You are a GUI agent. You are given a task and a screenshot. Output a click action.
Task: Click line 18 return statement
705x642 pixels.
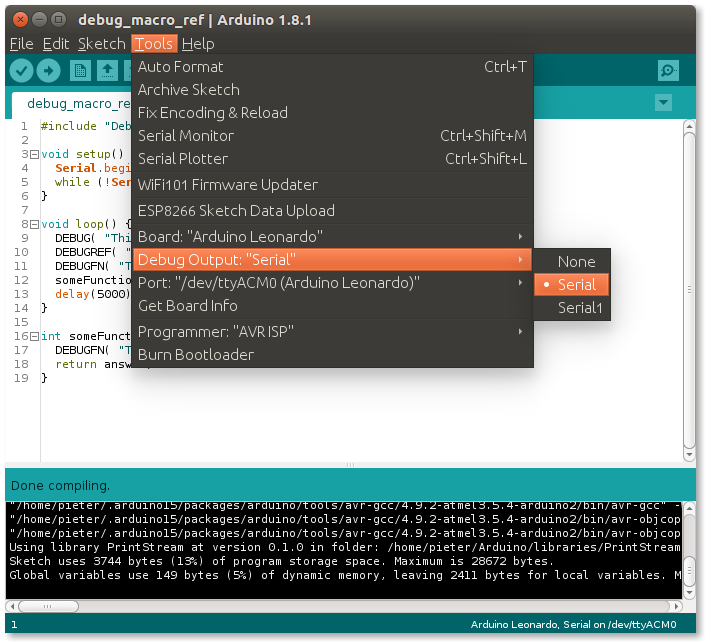[x=93, y=365]
